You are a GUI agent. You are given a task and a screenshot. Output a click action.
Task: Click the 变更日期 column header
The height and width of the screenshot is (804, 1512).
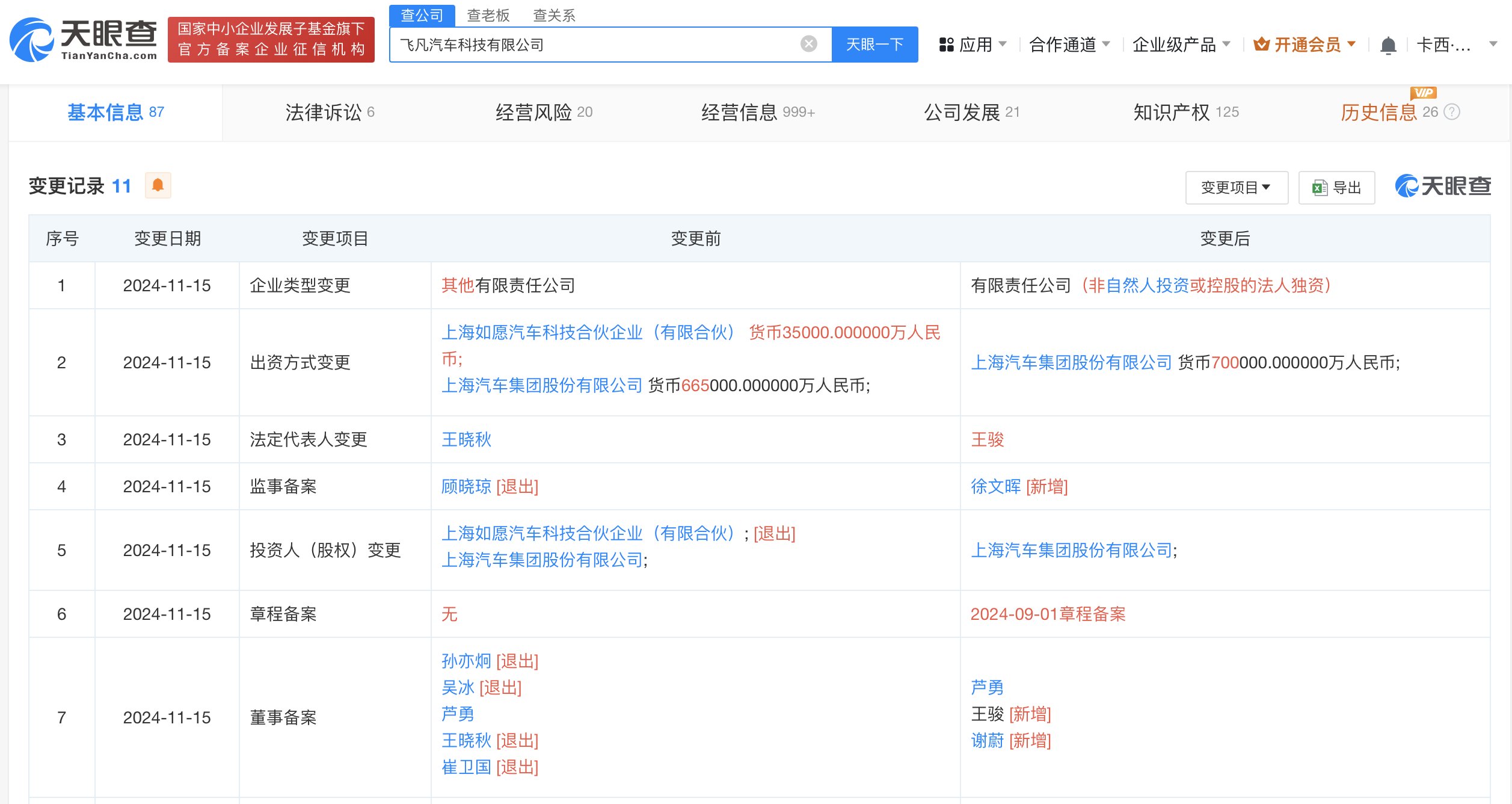pyautogui.click(x=167, y=239)
